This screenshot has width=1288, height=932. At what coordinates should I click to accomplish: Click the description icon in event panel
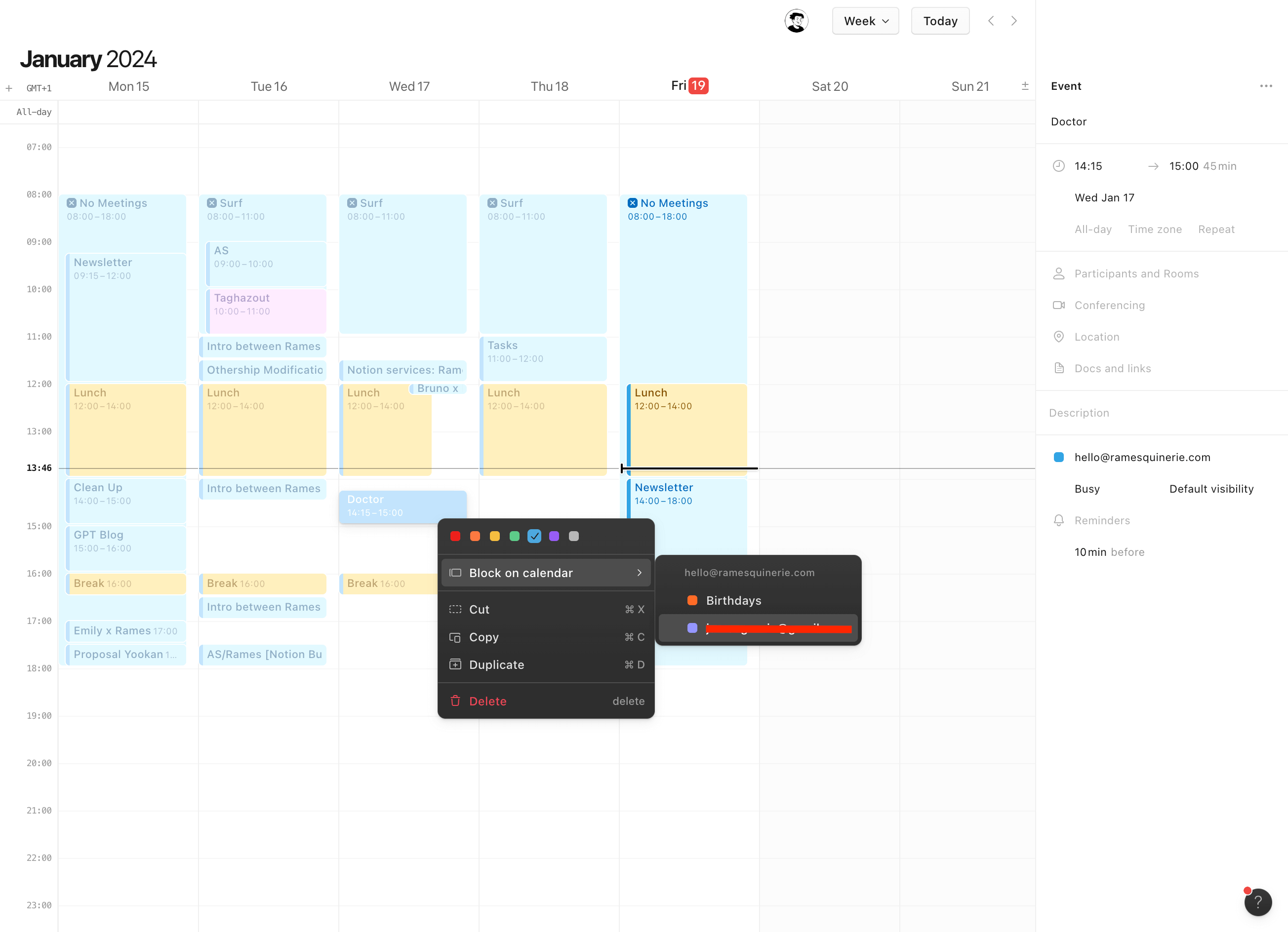click(x=1079, y=412)
